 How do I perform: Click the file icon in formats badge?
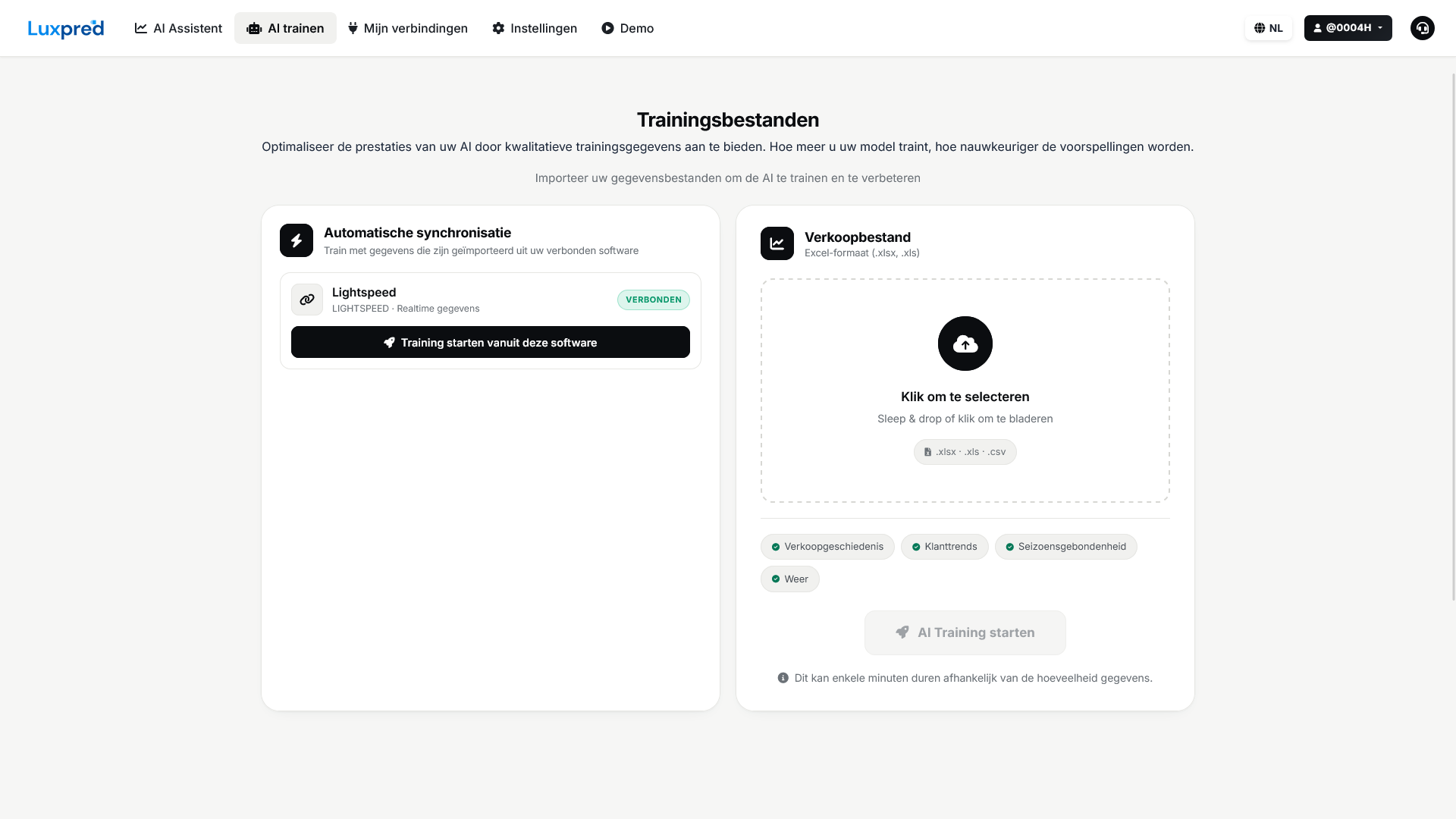[x=927, y=452]
